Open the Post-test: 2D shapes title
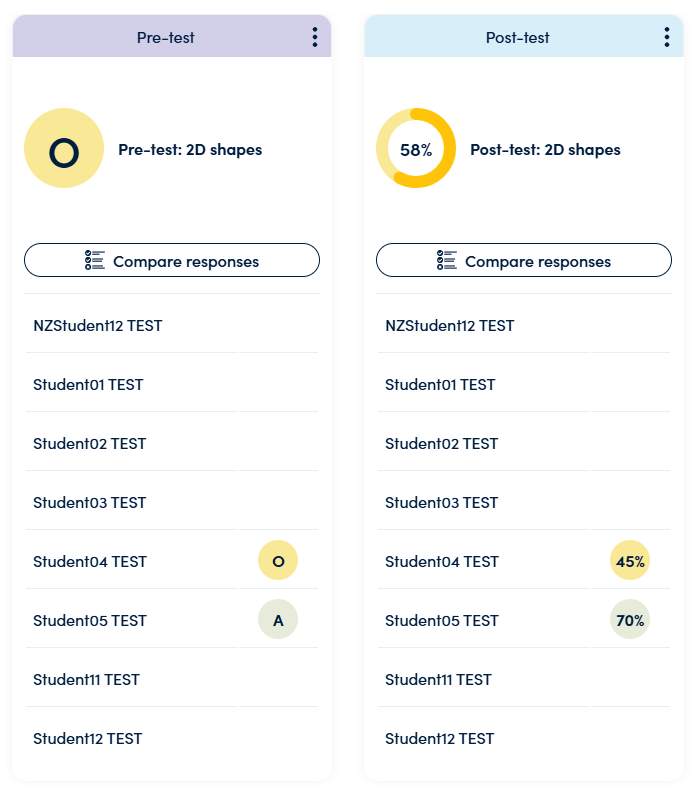 pyautogui.click(x=545, y=150)
